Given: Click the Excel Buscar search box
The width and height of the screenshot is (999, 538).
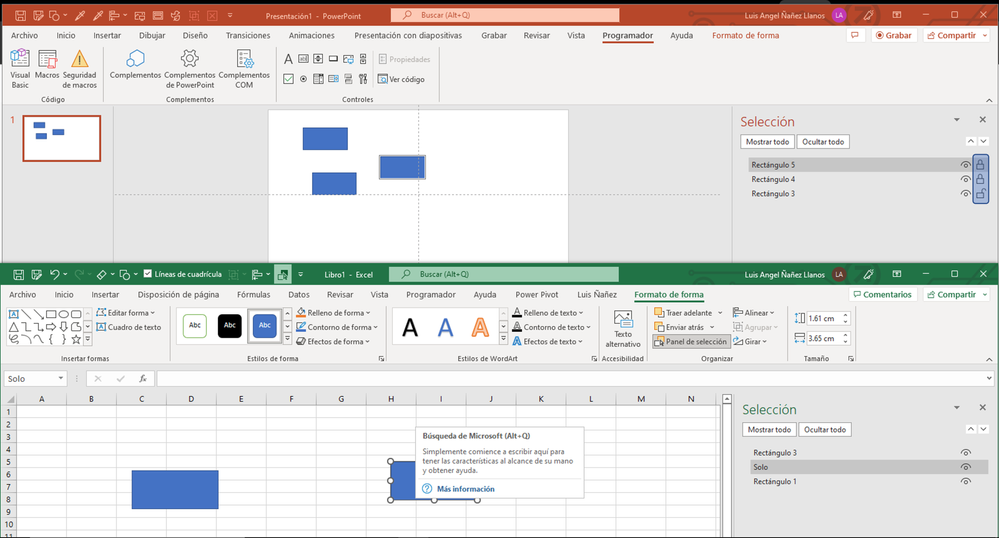Looking at the screenshot, I should click(x=503, y=275).
